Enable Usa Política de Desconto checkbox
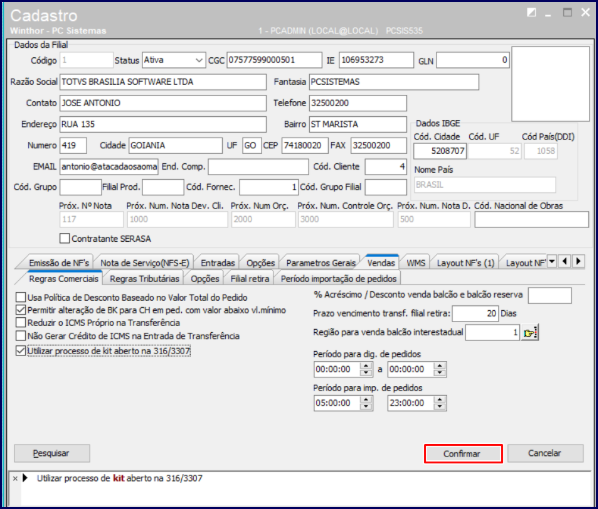The height and width of the screenshot is (509, 598). point(21,297)
